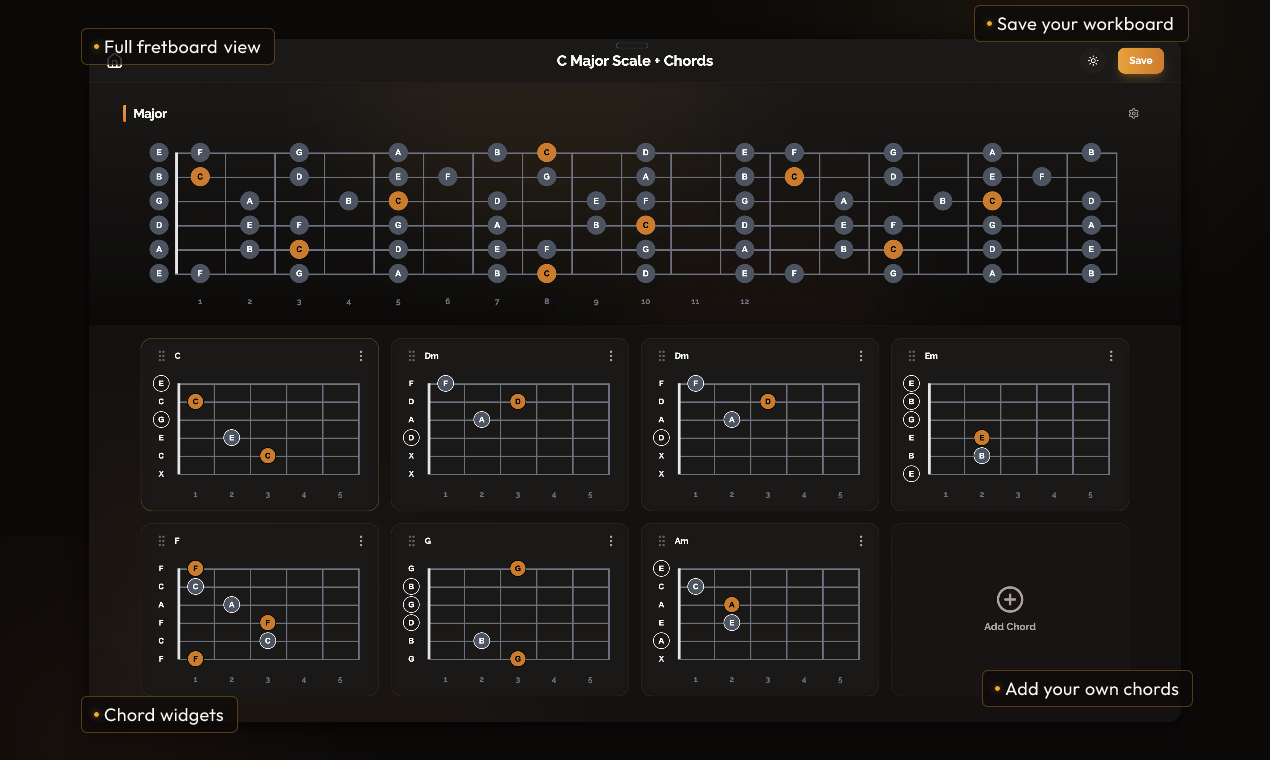Click the Major scale section heading
This screenshot has width=1270, height=760.
tap(150, 114)
